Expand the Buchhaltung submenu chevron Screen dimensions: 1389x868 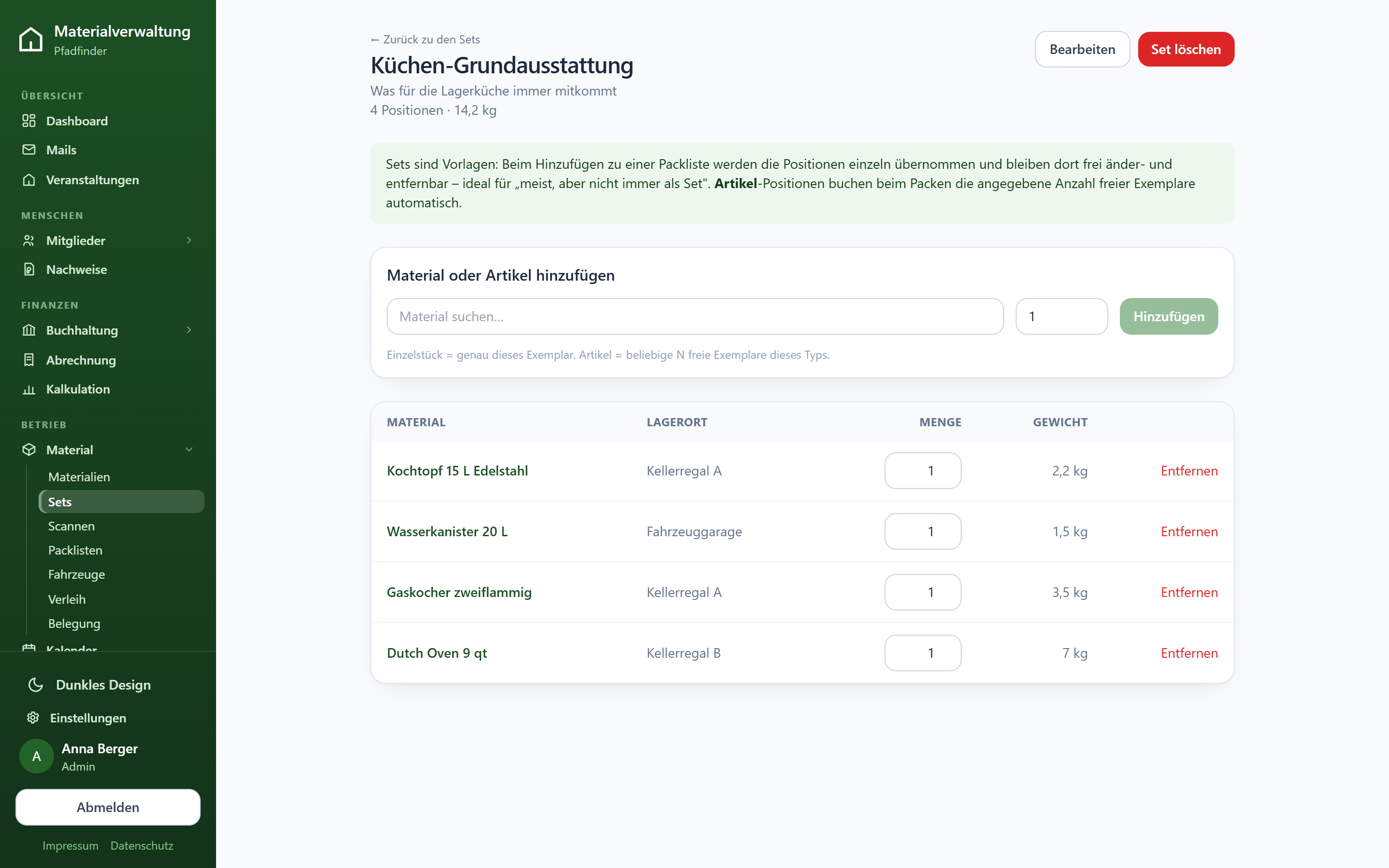pos(189,330)
